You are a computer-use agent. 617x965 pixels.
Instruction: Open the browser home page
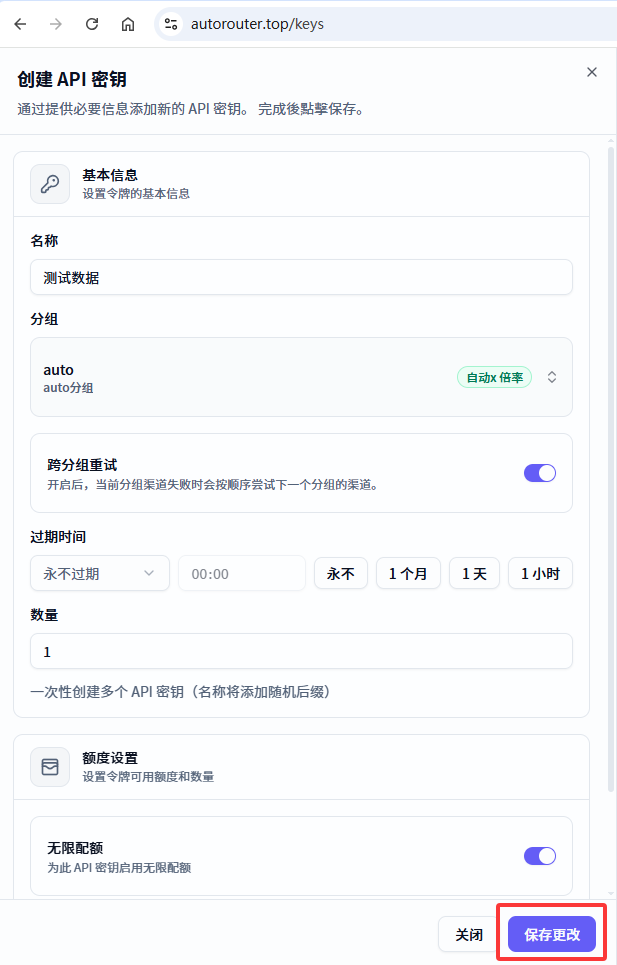click(127, 24)
